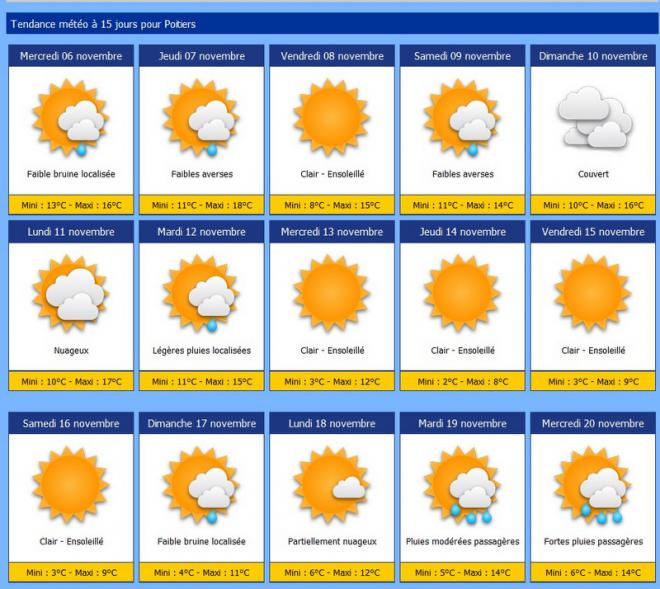The height and width of the screenshot is (589, 660).
Task: Click the 'Légères pluies localisées' text
Action: coord(202,350)
